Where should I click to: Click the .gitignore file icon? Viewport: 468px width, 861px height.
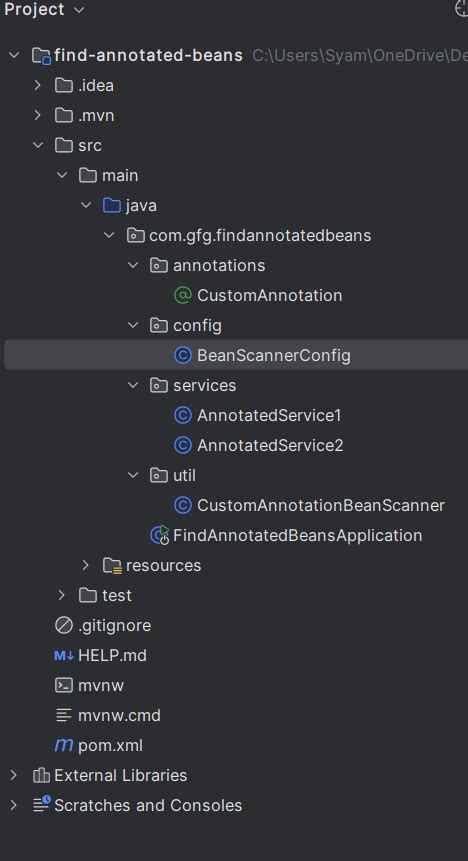point(64,625)
